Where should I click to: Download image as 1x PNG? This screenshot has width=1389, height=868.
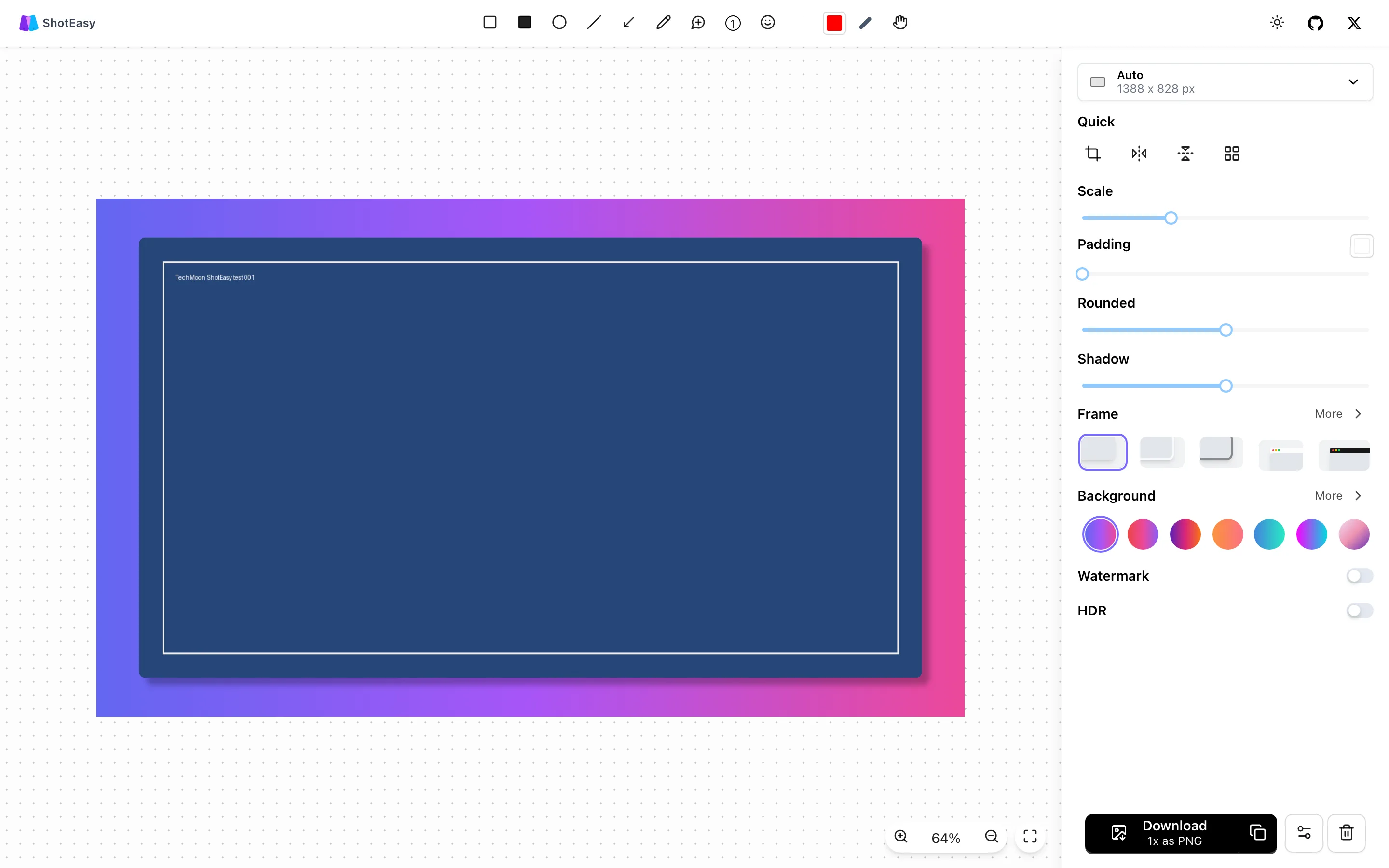tap(1162, 833)
